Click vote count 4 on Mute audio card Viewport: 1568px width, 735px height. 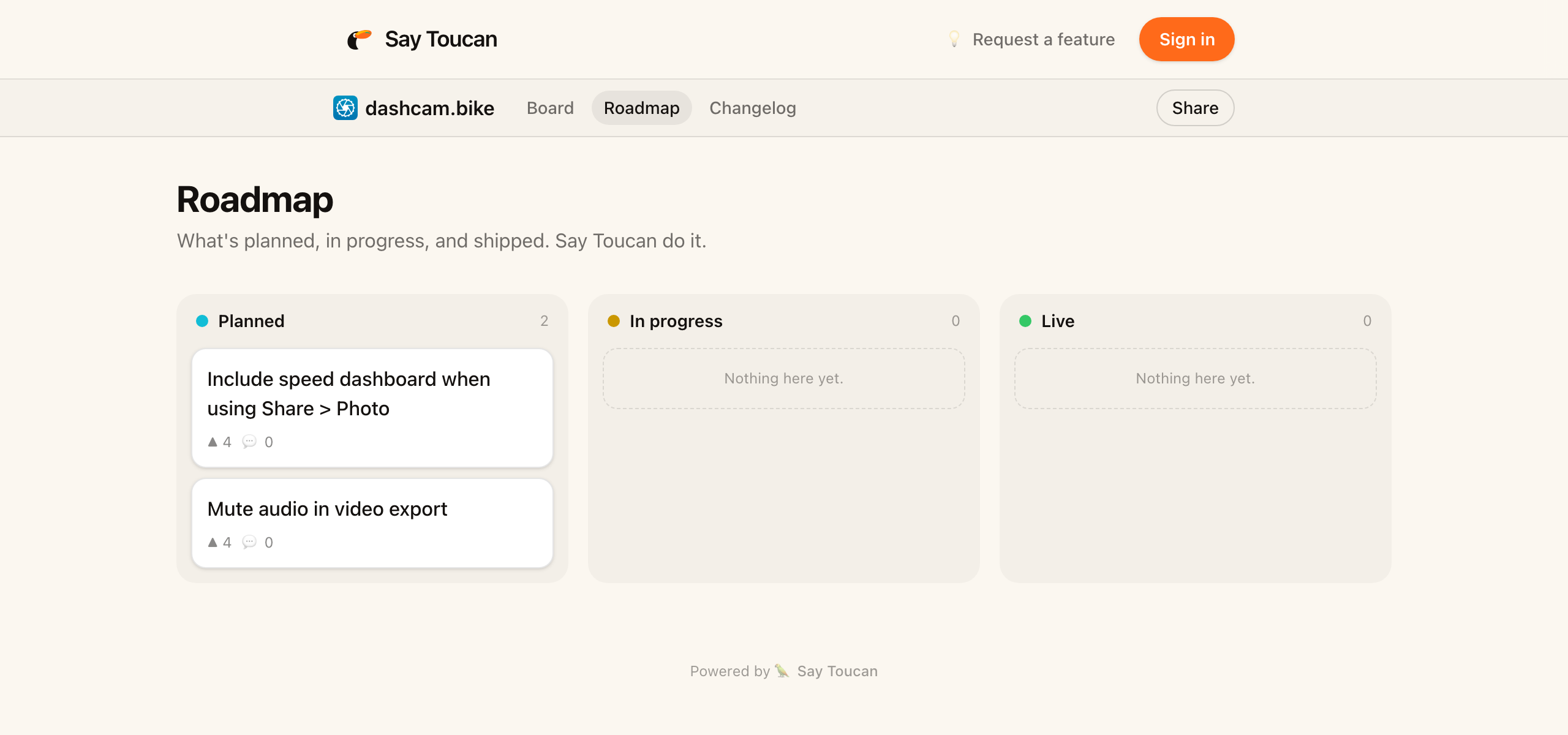point(227,542)
